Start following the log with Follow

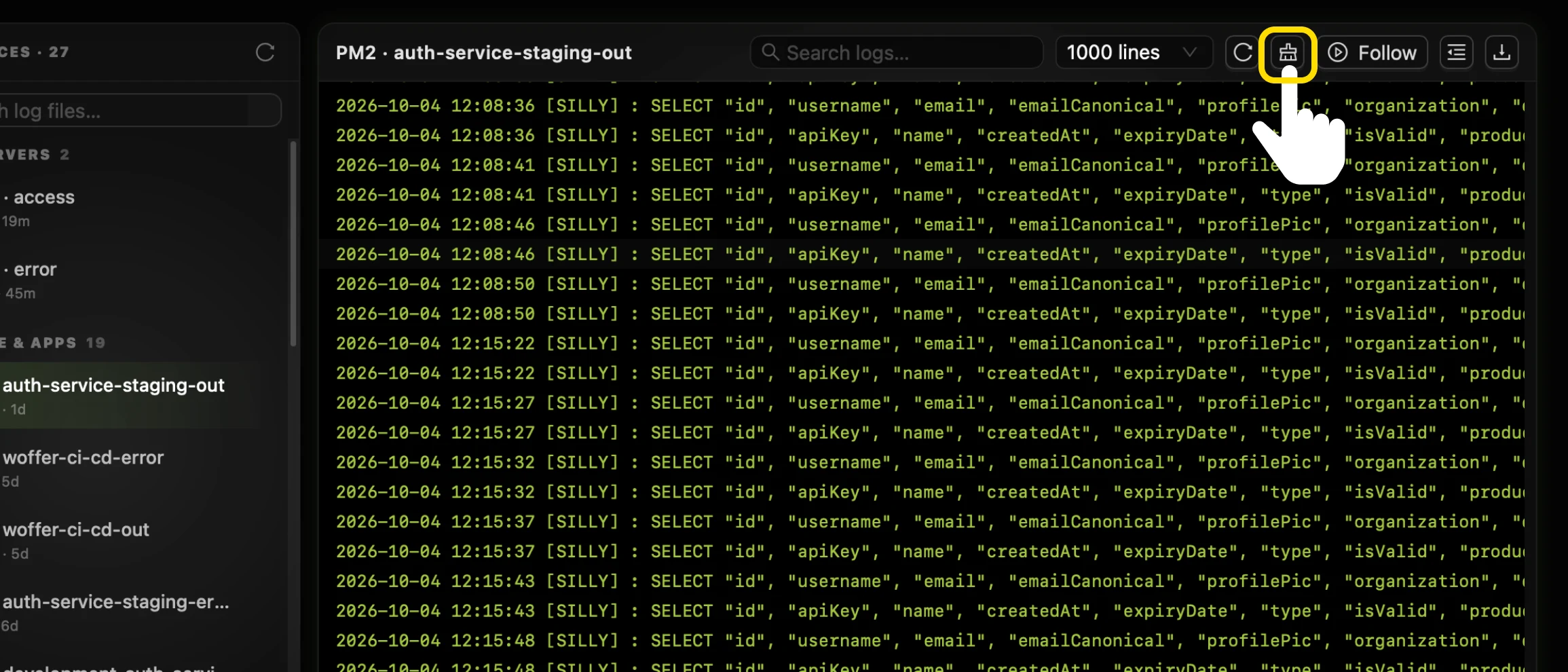1372,52
